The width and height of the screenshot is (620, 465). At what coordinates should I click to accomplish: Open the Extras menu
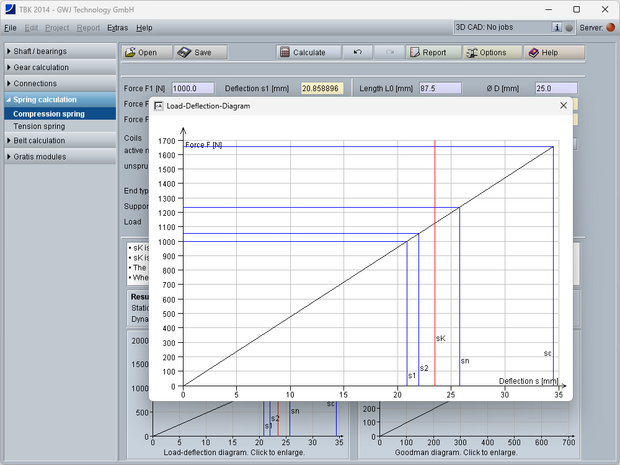click(117, 28)
